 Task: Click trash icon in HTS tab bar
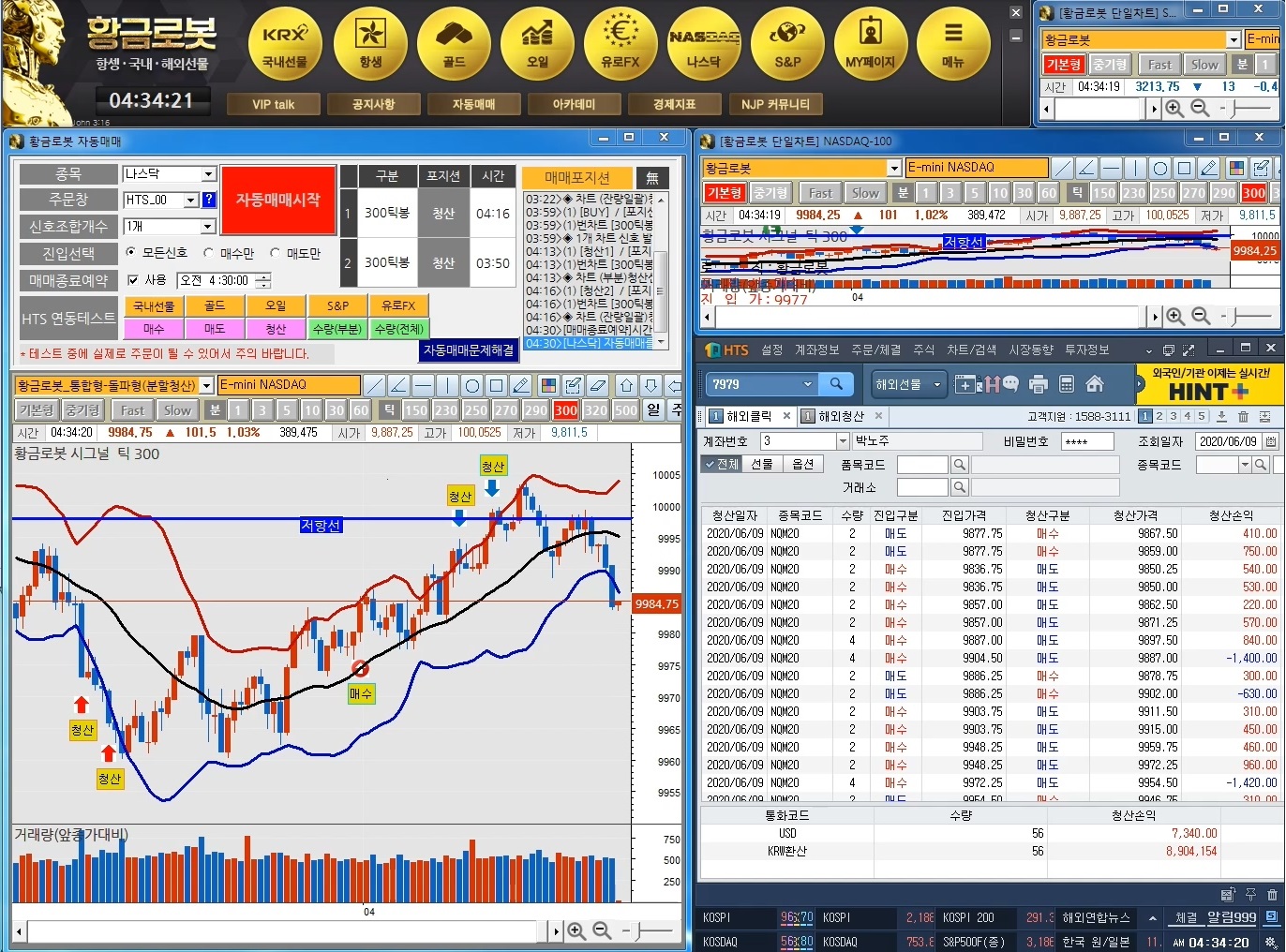[x=1243, y=416]
